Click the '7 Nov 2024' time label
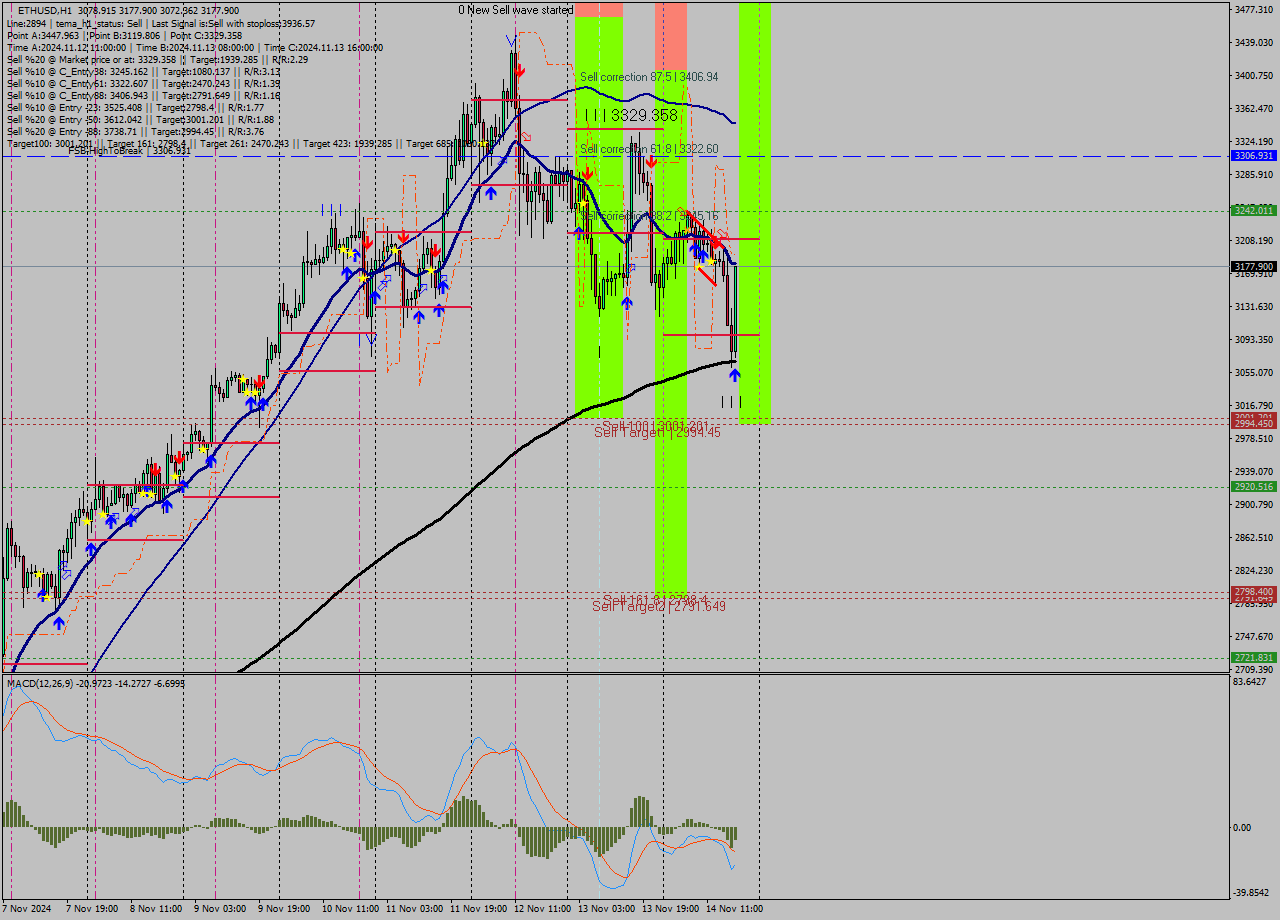 26,909
